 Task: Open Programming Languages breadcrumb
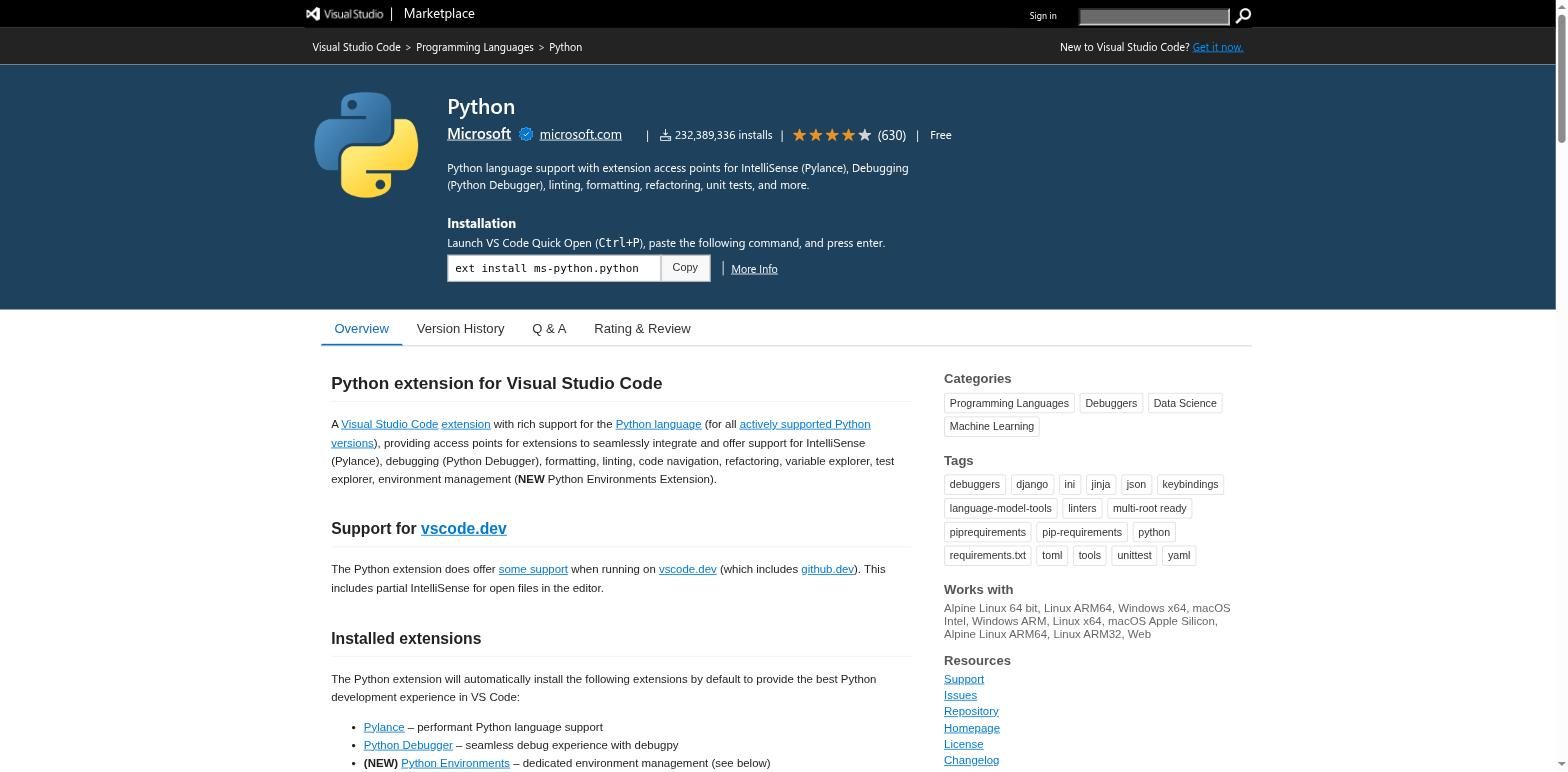[475, 47]
